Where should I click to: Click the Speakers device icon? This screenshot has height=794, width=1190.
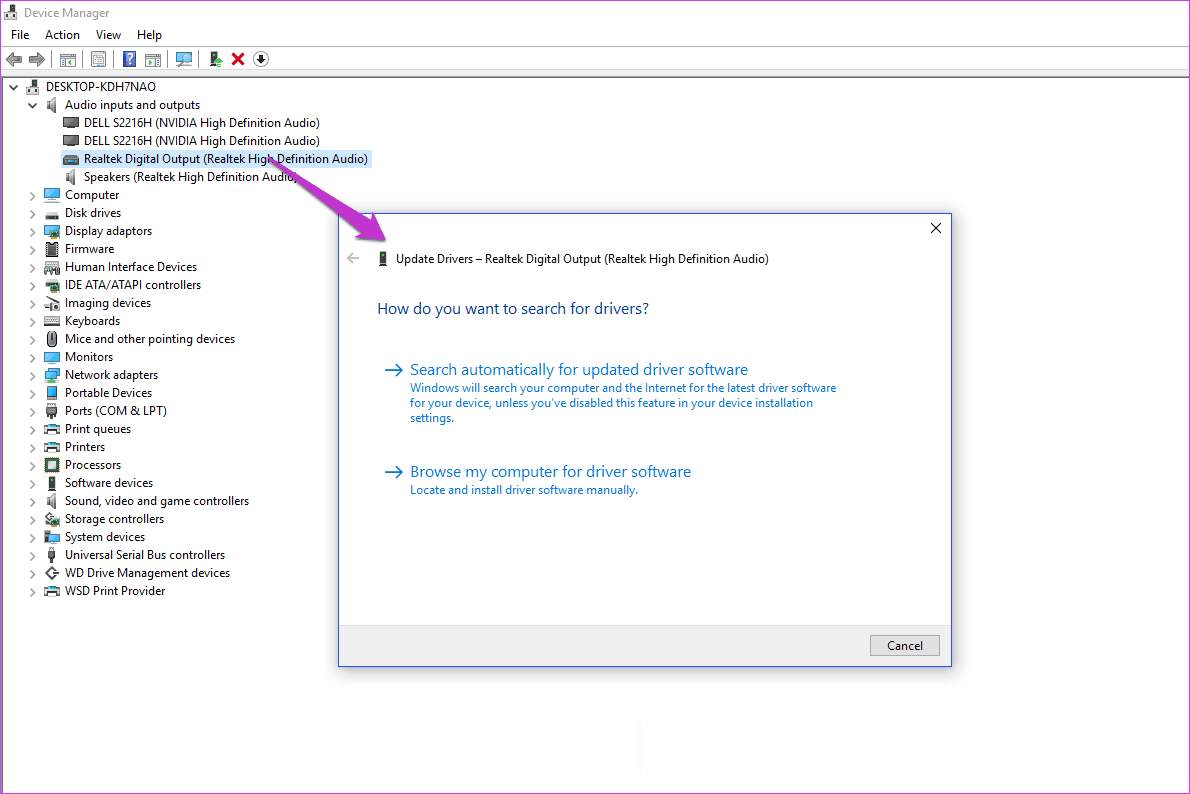tap(71, 177)
